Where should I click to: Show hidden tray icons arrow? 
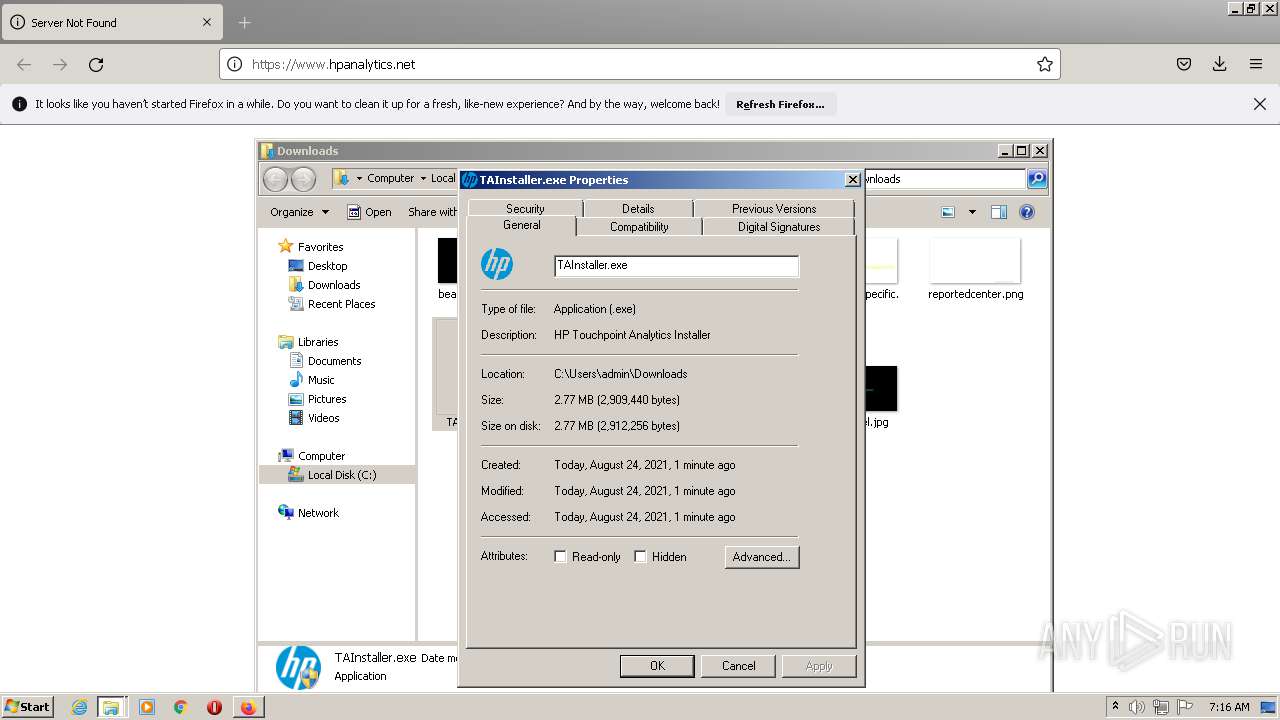[x=1115, y=707]
